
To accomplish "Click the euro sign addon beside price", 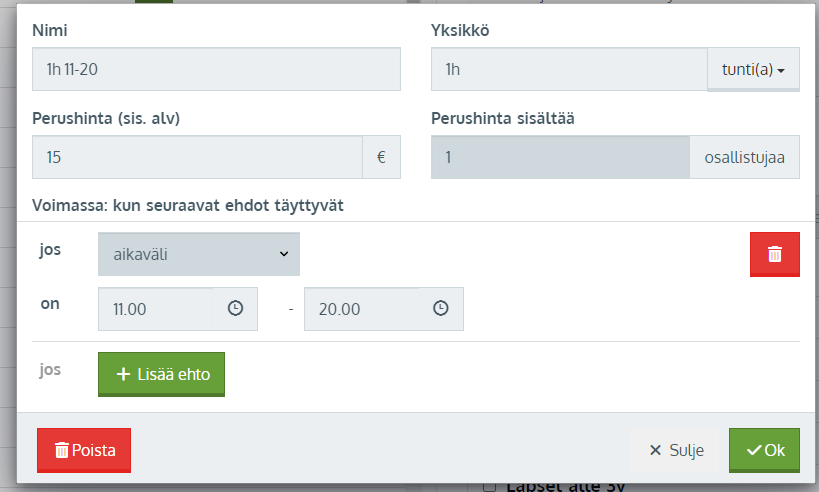I will (x=381, y=157).
